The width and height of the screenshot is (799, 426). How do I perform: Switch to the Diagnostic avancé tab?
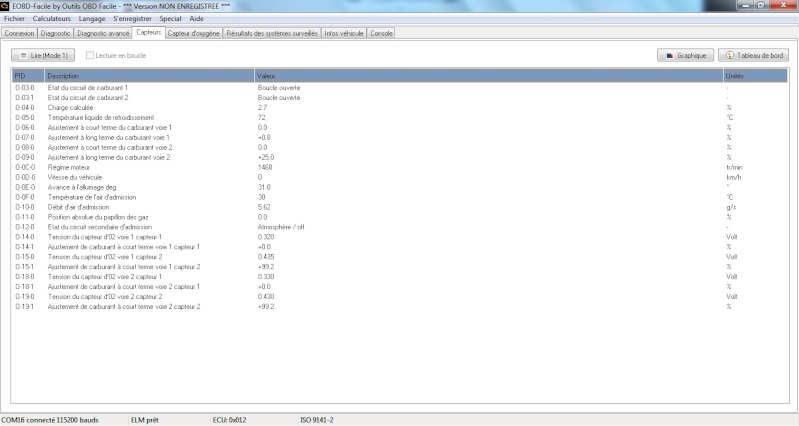pyautogui.click(x=103, y=33)
